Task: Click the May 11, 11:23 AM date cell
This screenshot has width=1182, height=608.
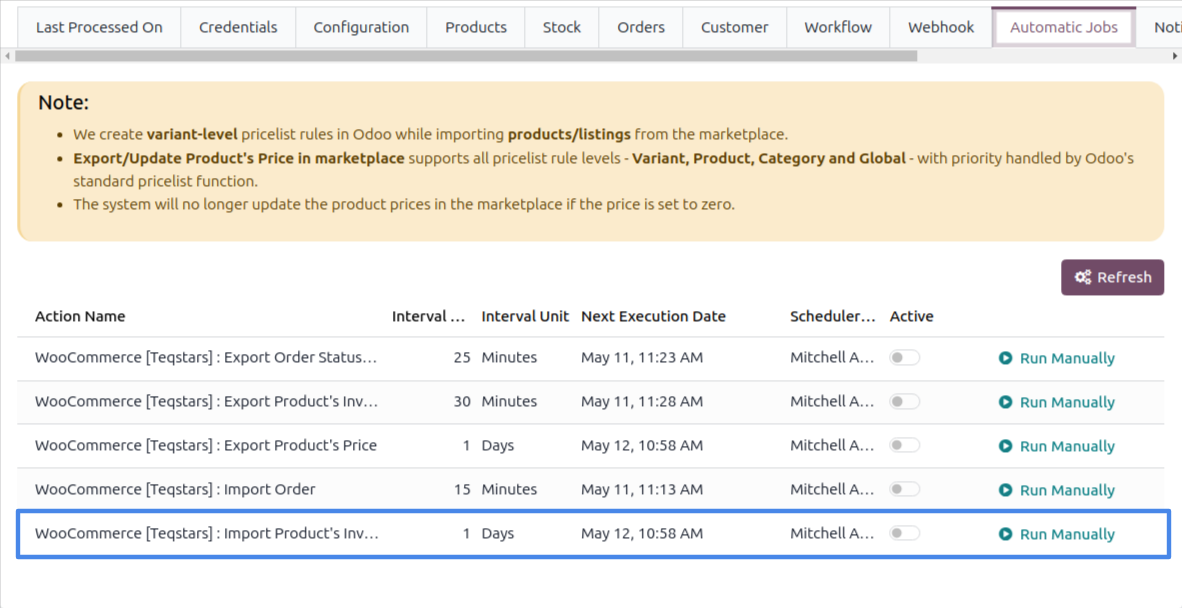Action: [x=642, y=357]
